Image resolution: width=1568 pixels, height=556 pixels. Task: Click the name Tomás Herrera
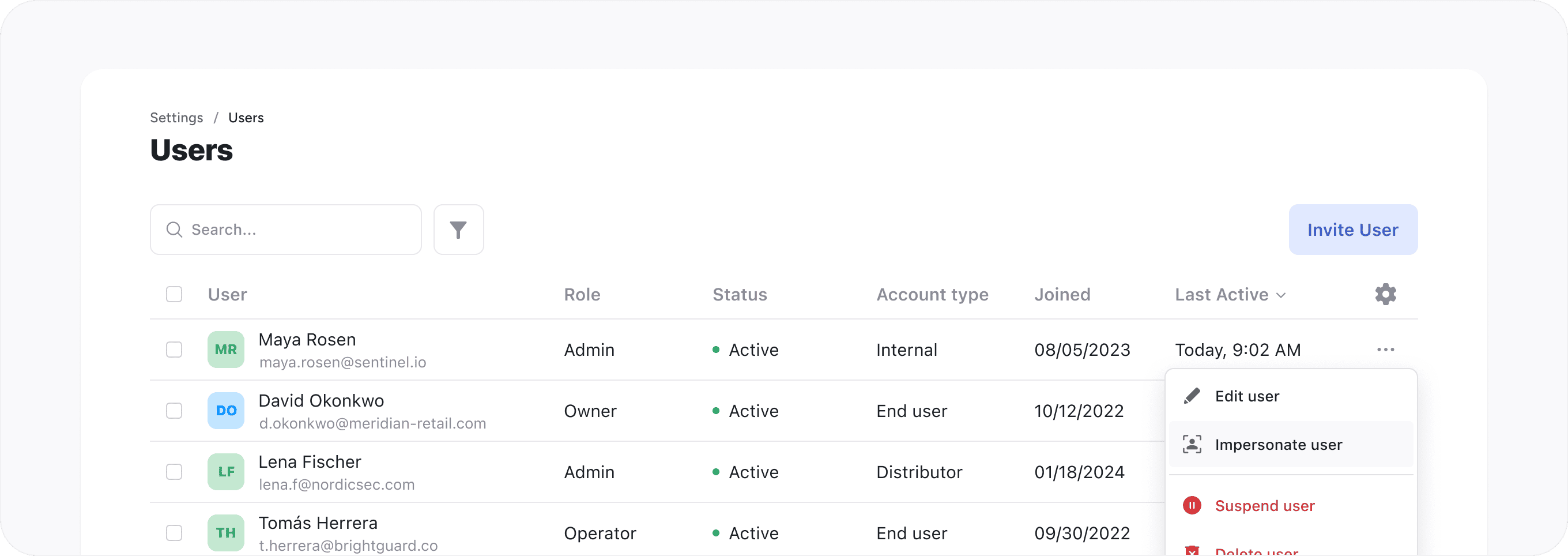pyautogui.click(x=318, y=523)
